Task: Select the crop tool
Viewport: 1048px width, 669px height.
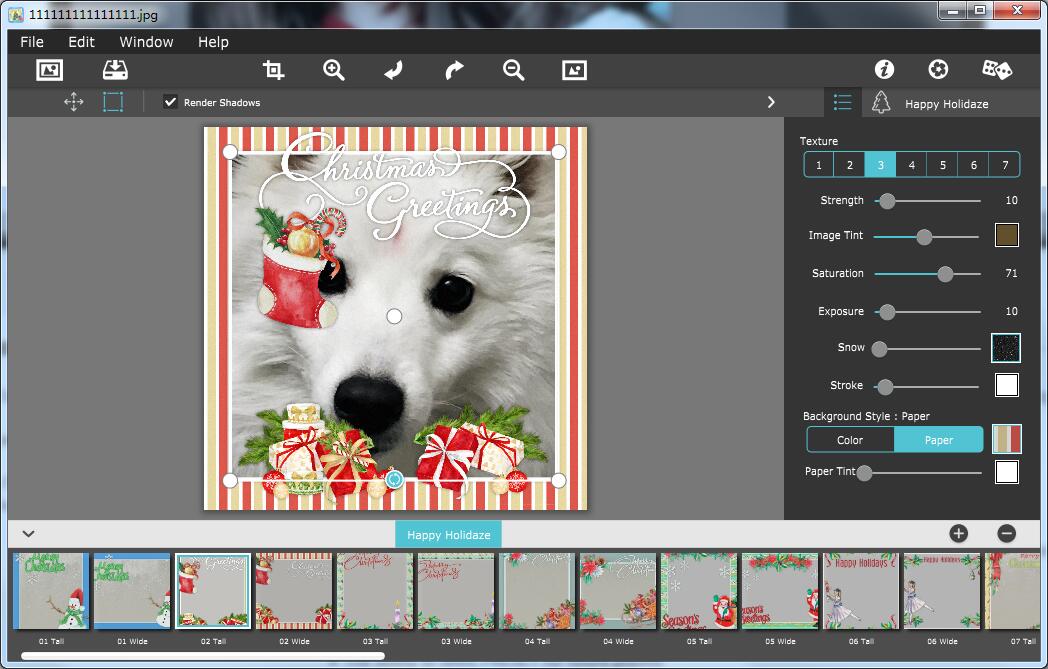Action: pos(273,70)
